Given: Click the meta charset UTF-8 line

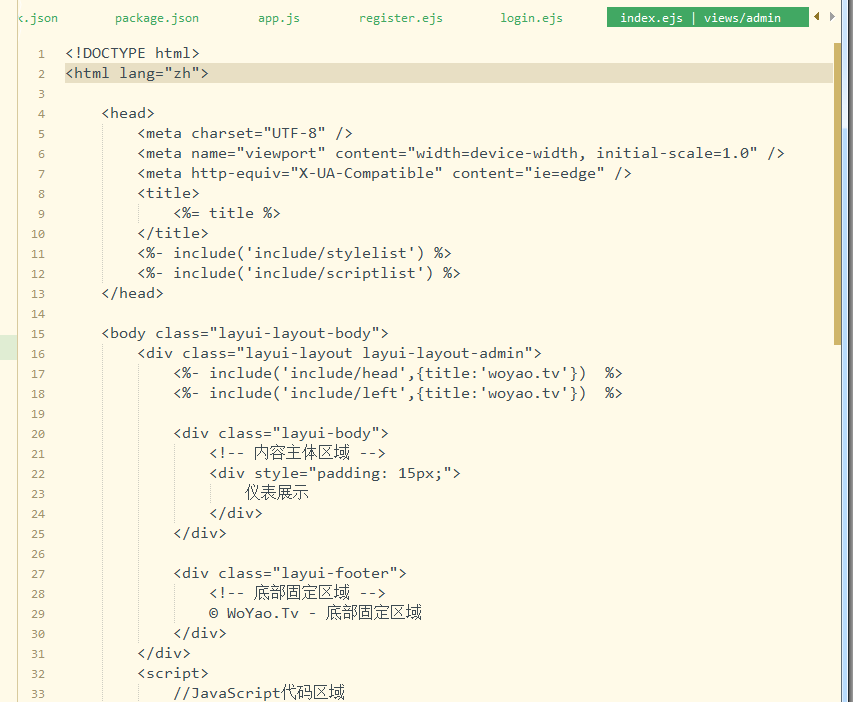Looking at the screenshot, I should click(x=245, y=133).
